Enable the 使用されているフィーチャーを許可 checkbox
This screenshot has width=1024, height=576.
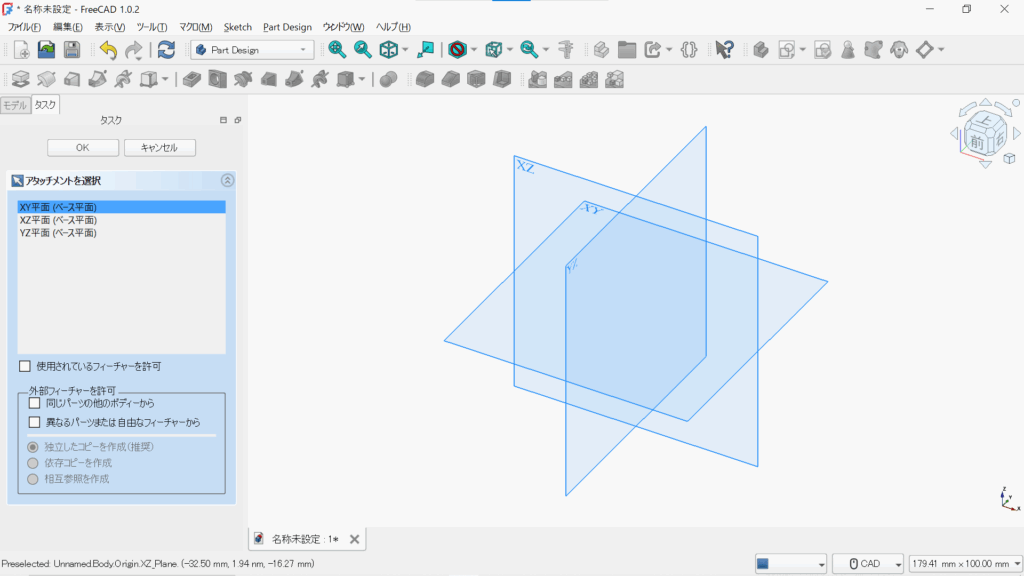point(25,367)
